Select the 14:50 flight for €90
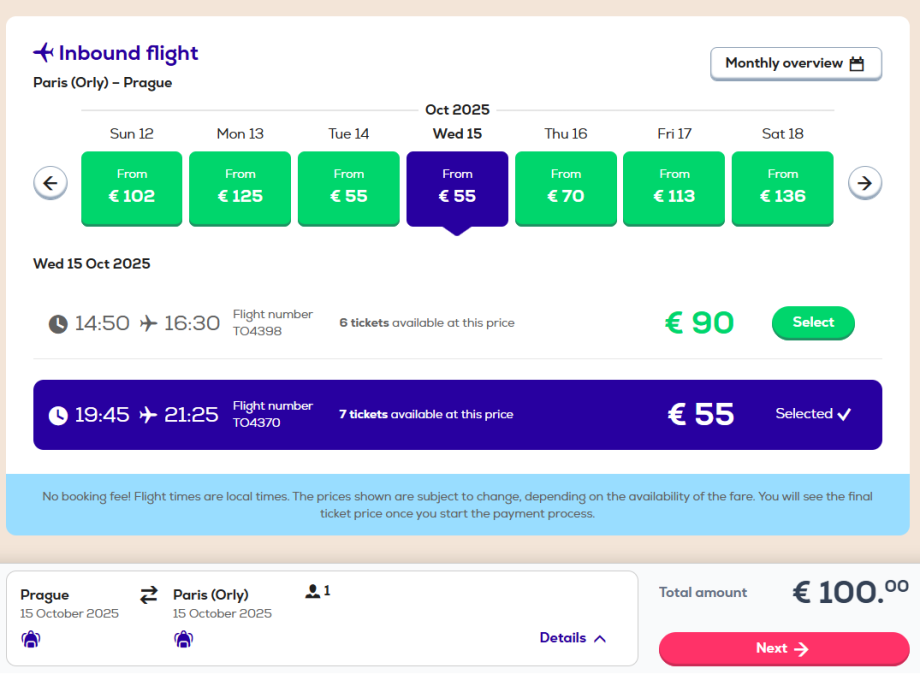920x686 pixels. [x=813, y=323]
